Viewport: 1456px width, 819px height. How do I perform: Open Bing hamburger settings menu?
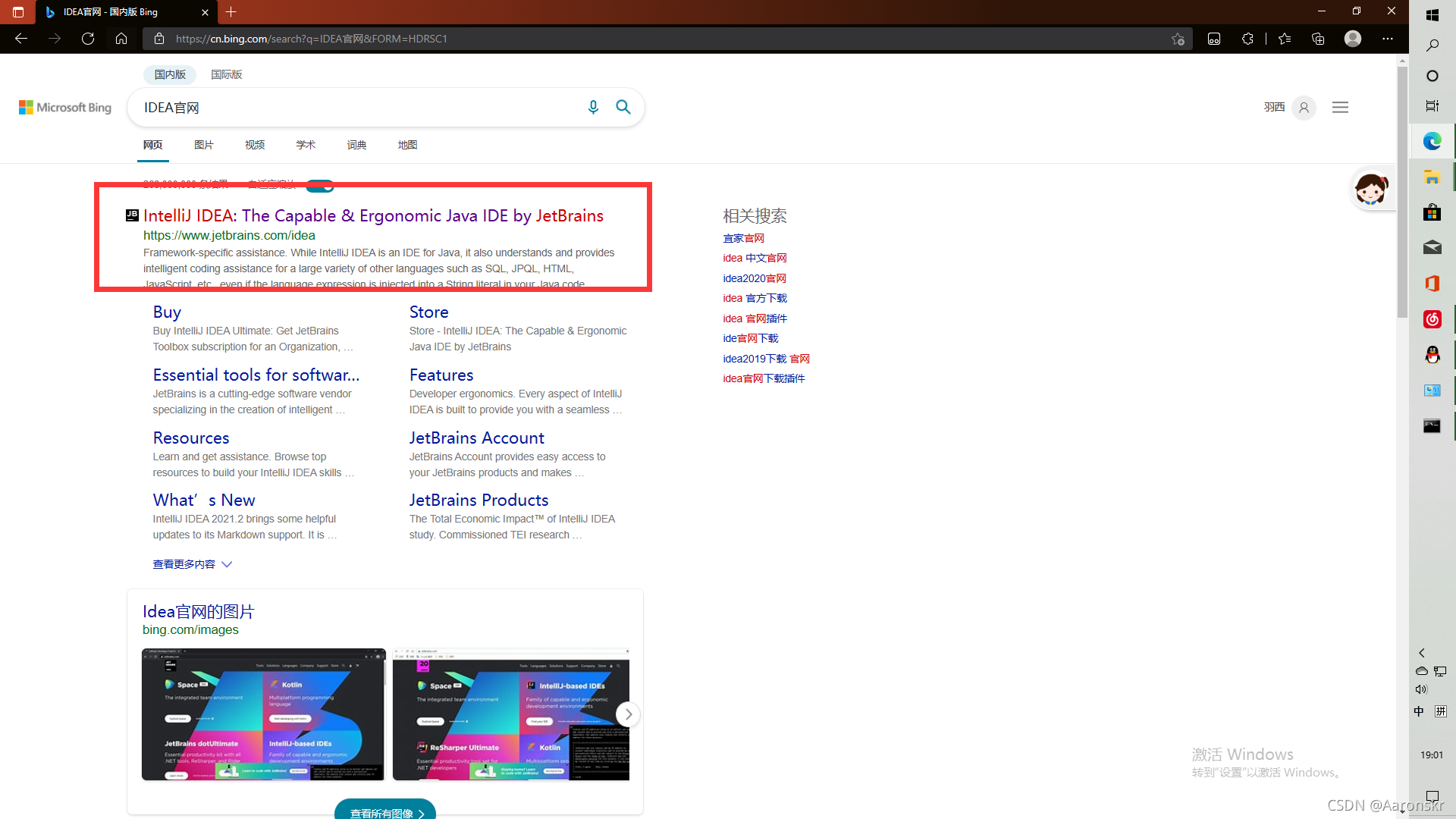point(1340,108)
